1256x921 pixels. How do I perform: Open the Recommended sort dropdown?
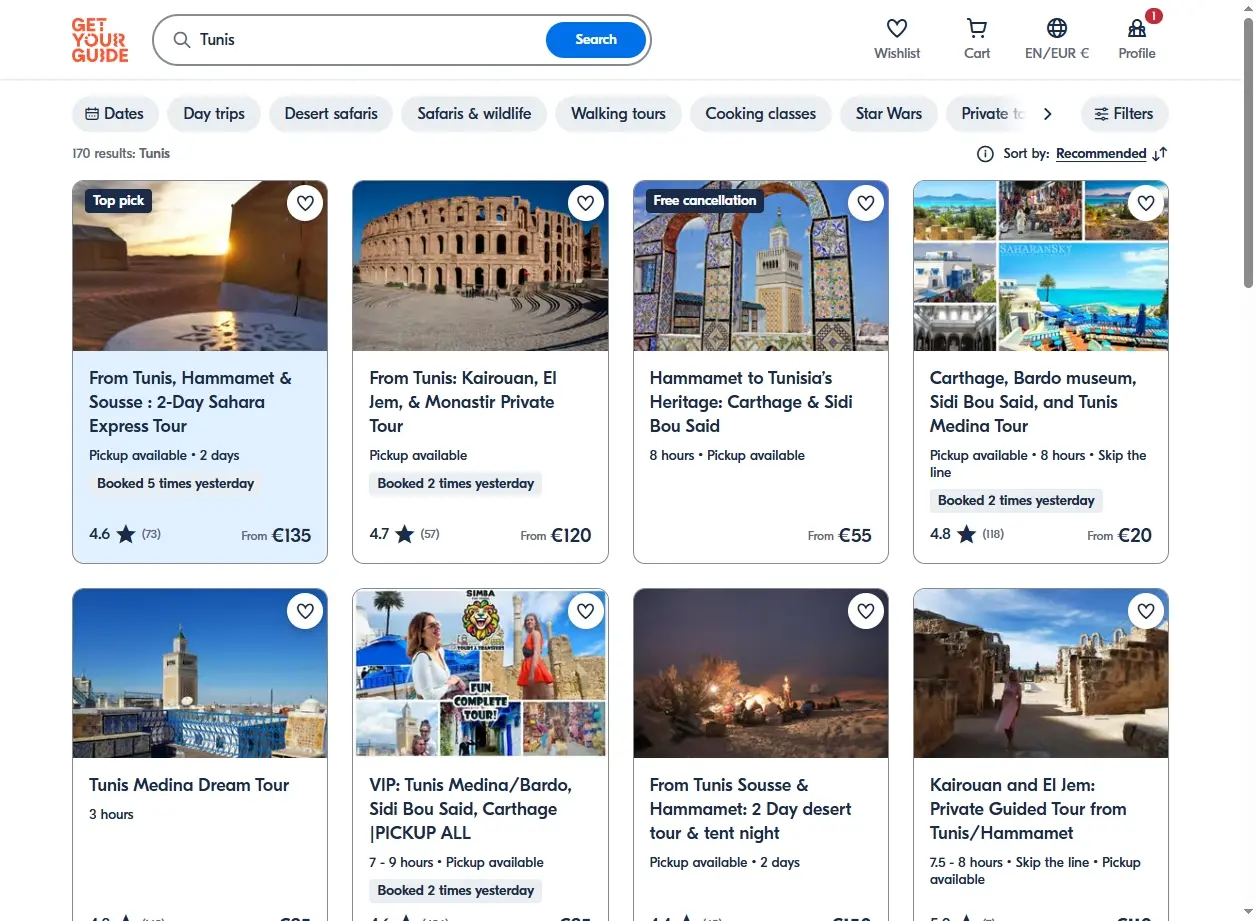pos(1101,154)
